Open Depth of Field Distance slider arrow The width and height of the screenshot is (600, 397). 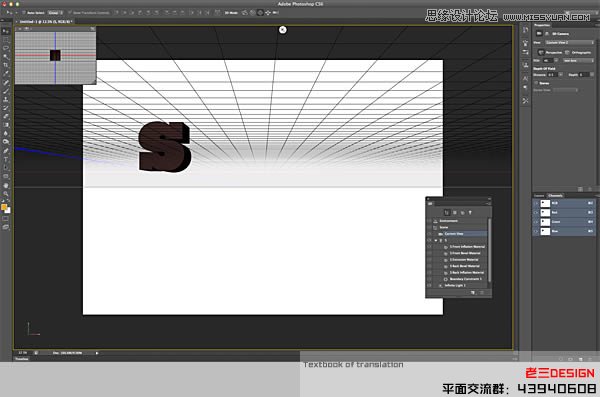(x=561, y=75)
